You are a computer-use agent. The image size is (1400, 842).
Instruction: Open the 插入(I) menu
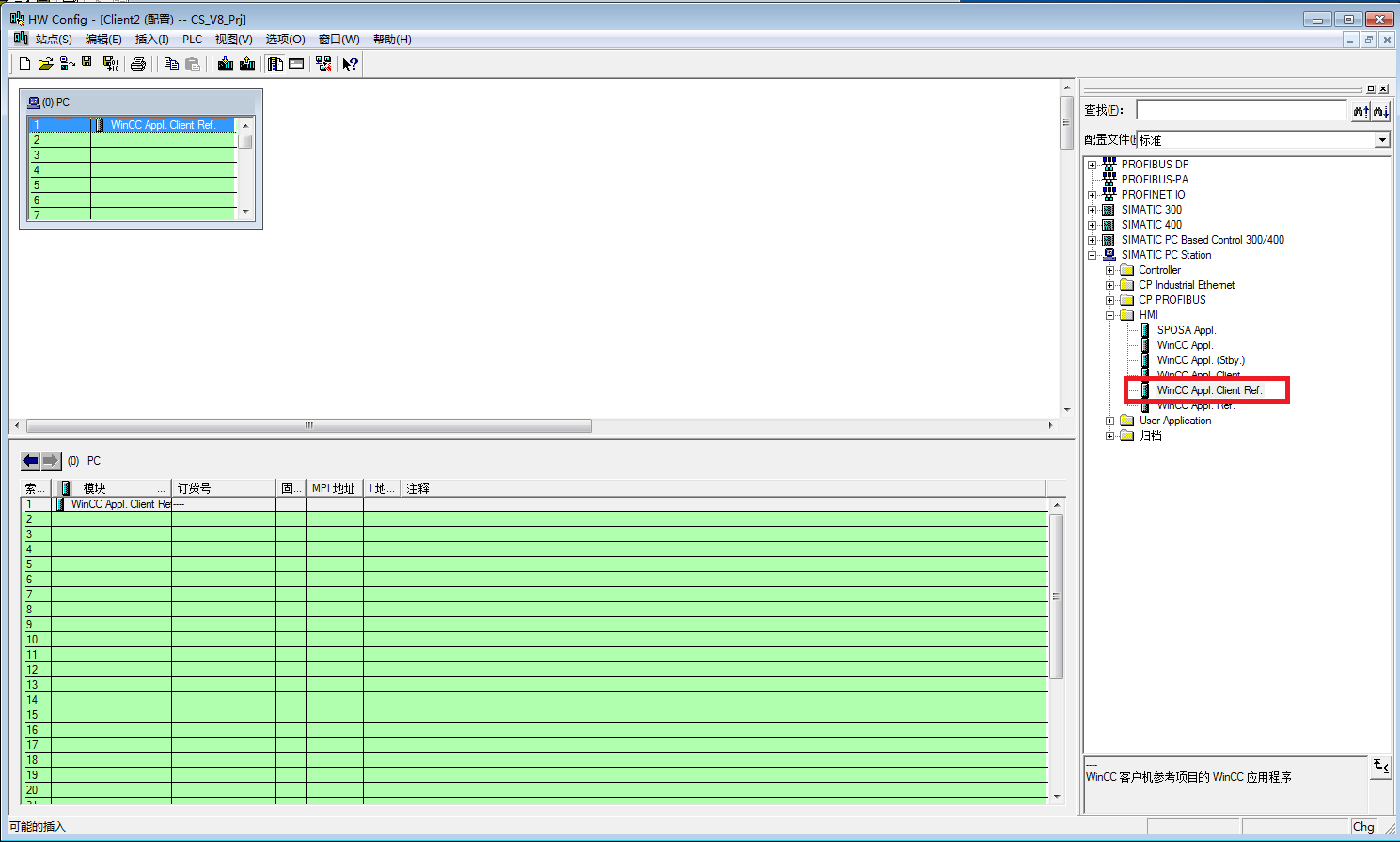tap(152, 40)
